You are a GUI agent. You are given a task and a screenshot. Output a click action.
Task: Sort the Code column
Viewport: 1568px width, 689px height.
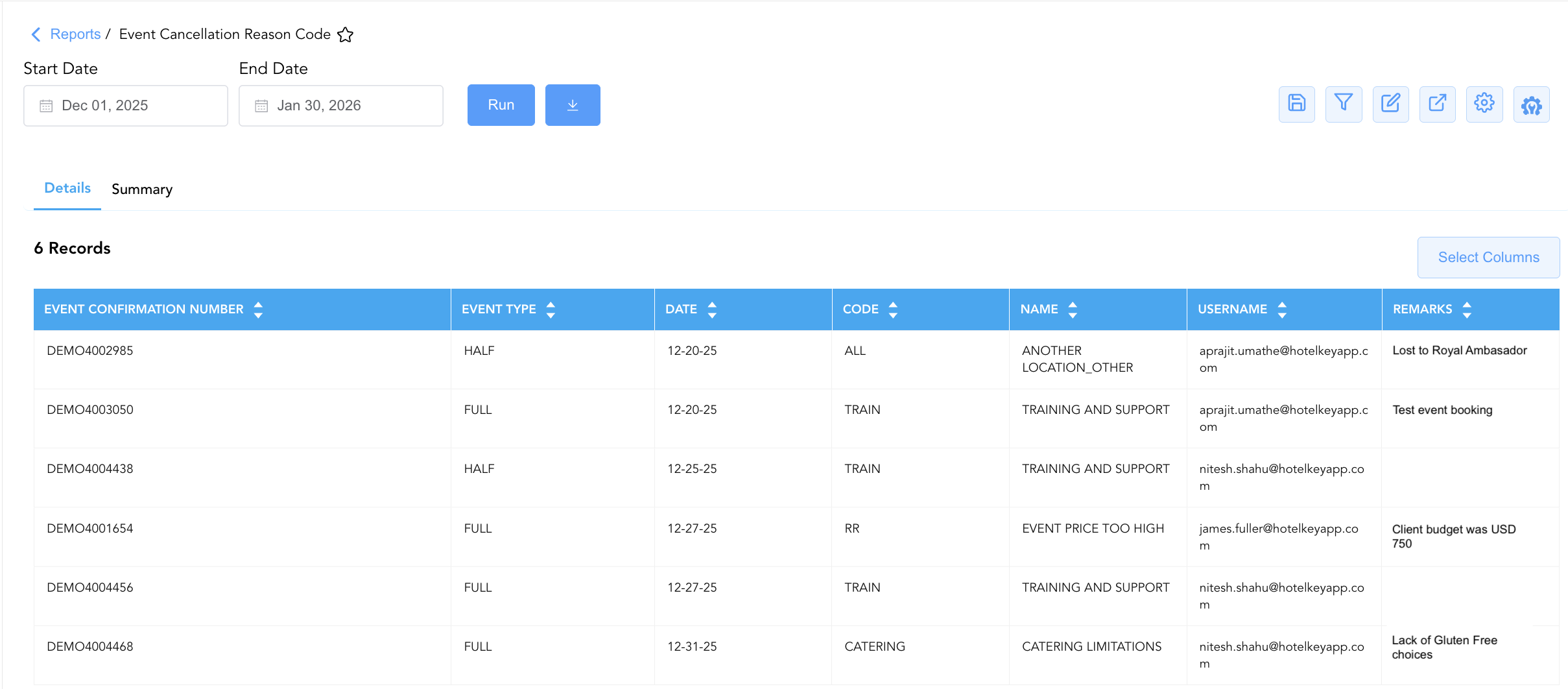click(x=893, y=309)
